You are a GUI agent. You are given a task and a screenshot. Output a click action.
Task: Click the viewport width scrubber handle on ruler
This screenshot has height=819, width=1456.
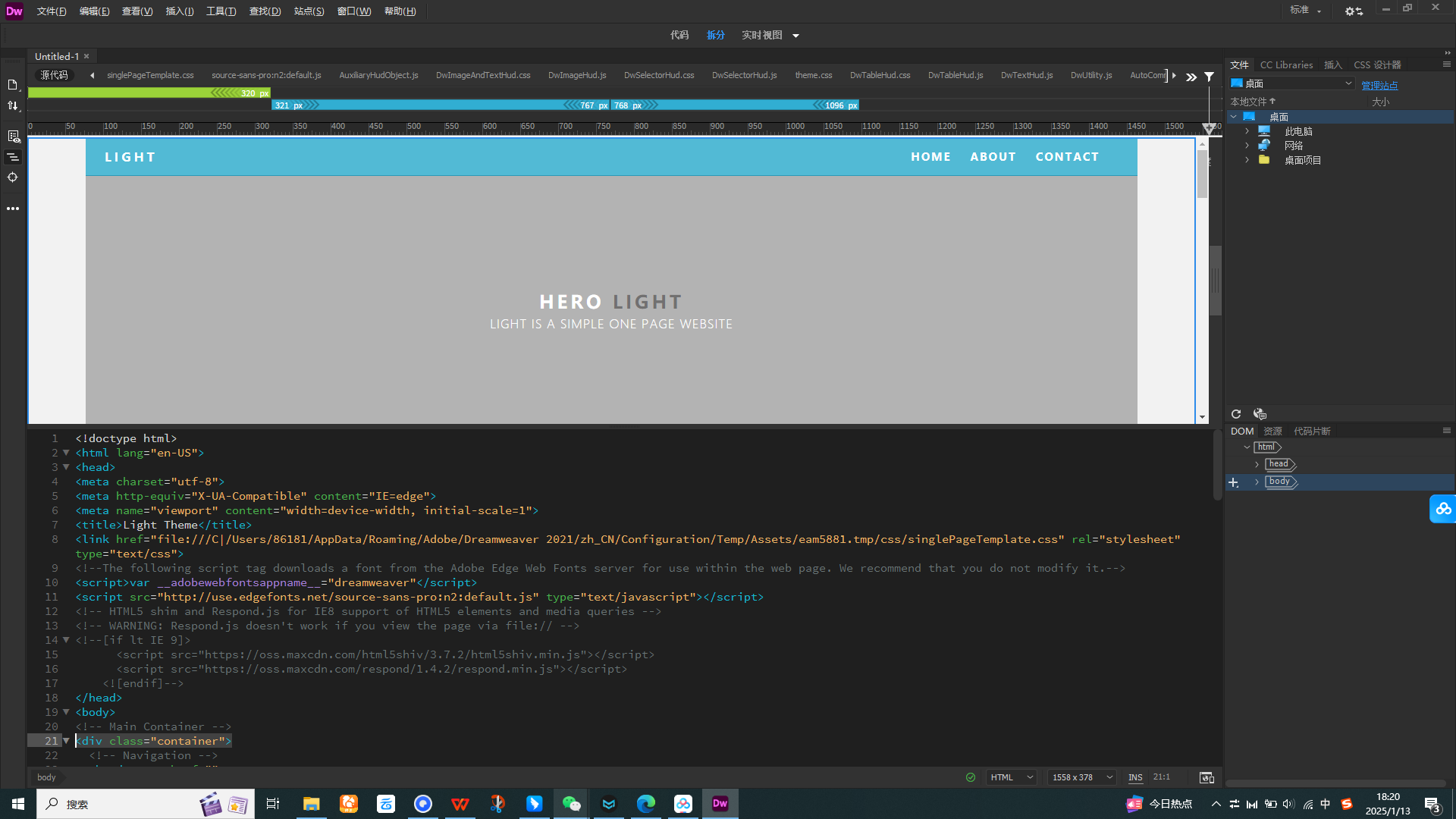(1210, 129)
